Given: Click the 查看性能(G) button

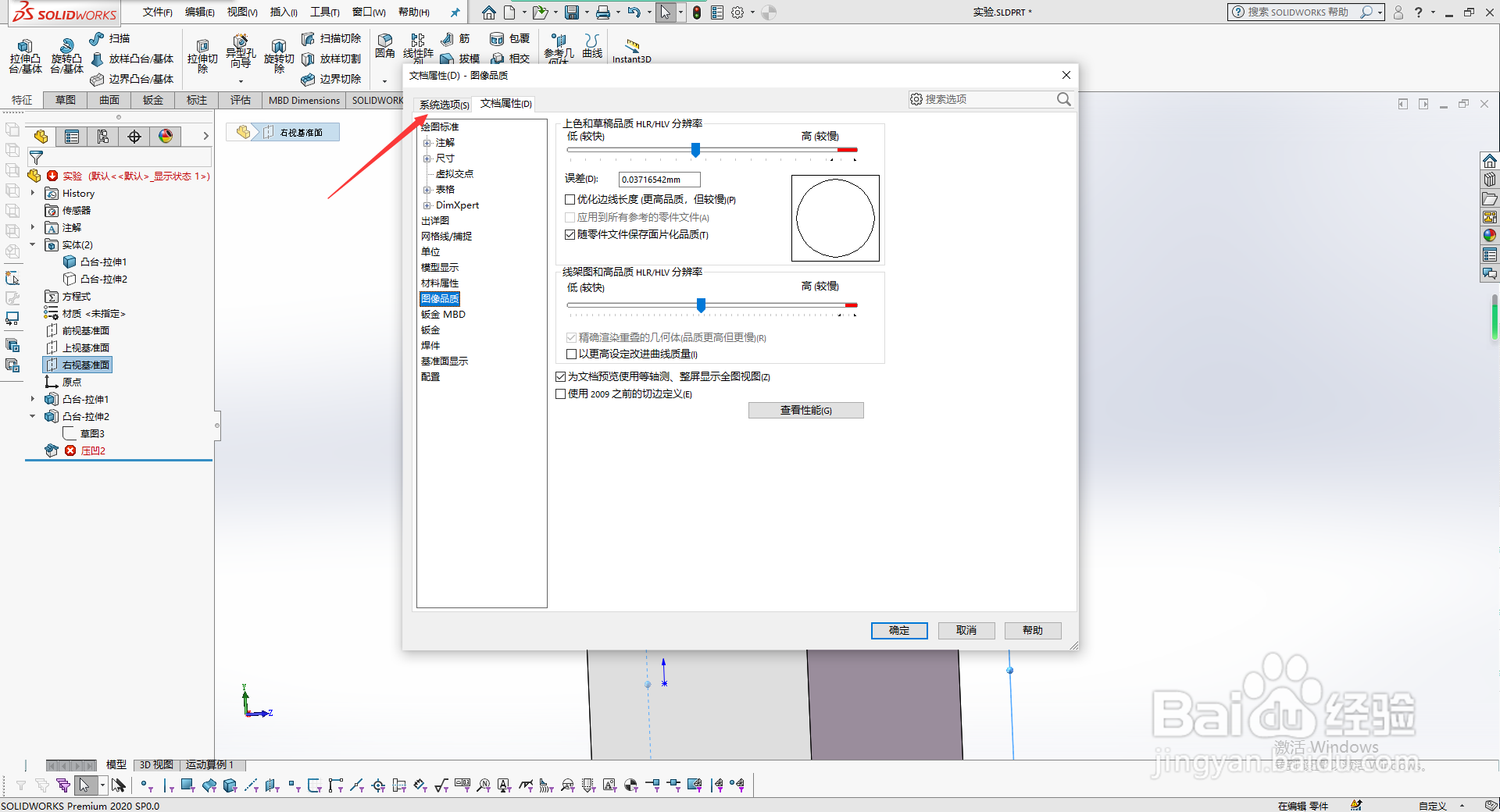Looking at the screenshot, I should pos(805,410).
